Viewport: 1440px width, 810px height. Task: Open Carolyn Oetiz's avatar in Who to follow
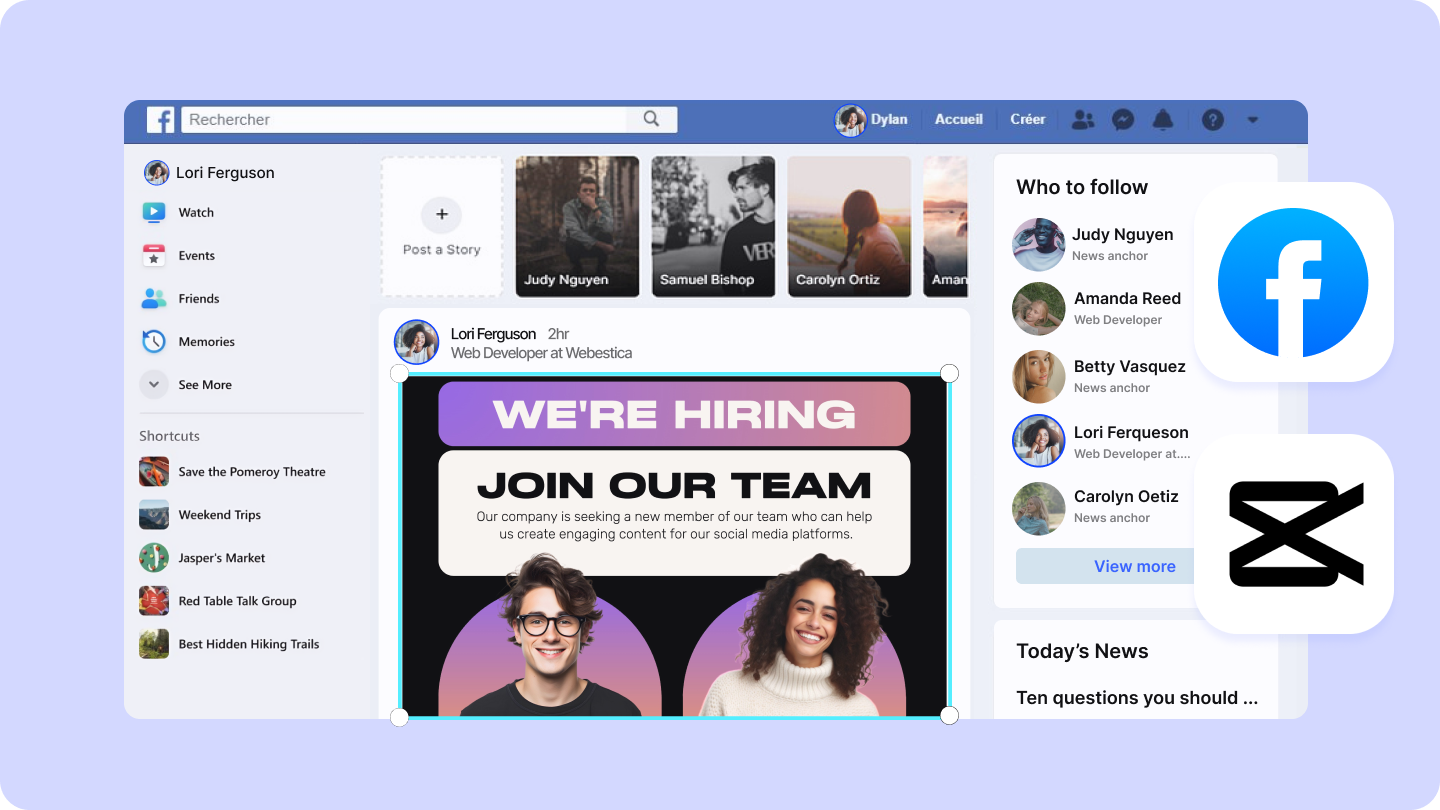pyautogui.click(x=1038, y=508)
